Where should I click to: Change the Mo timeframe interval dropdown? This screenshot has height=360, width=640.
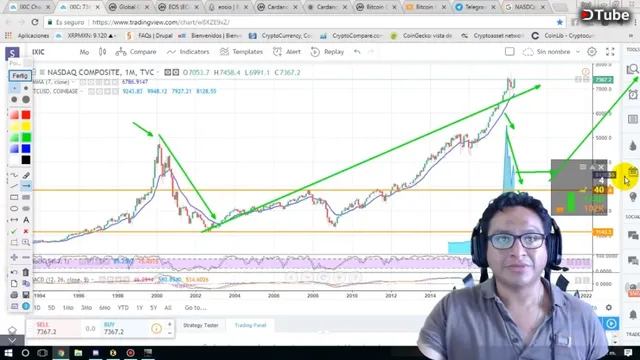[84, 52]
